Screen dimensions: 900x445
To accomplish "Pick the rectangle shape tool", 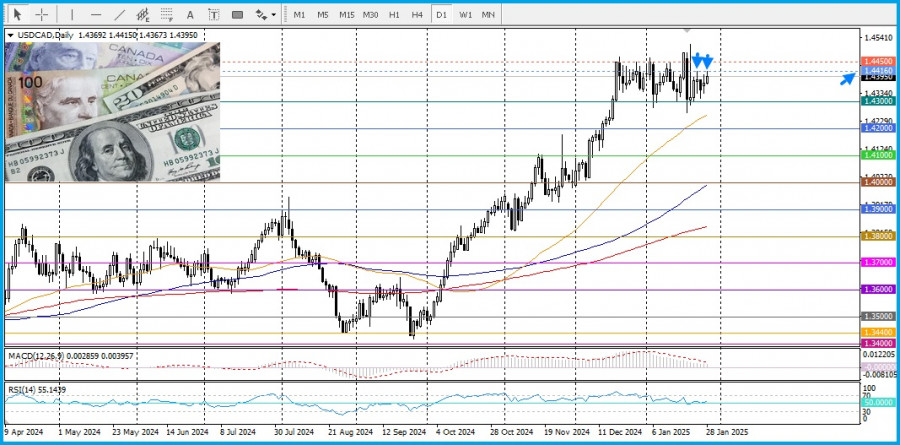I will coord(237,15).
